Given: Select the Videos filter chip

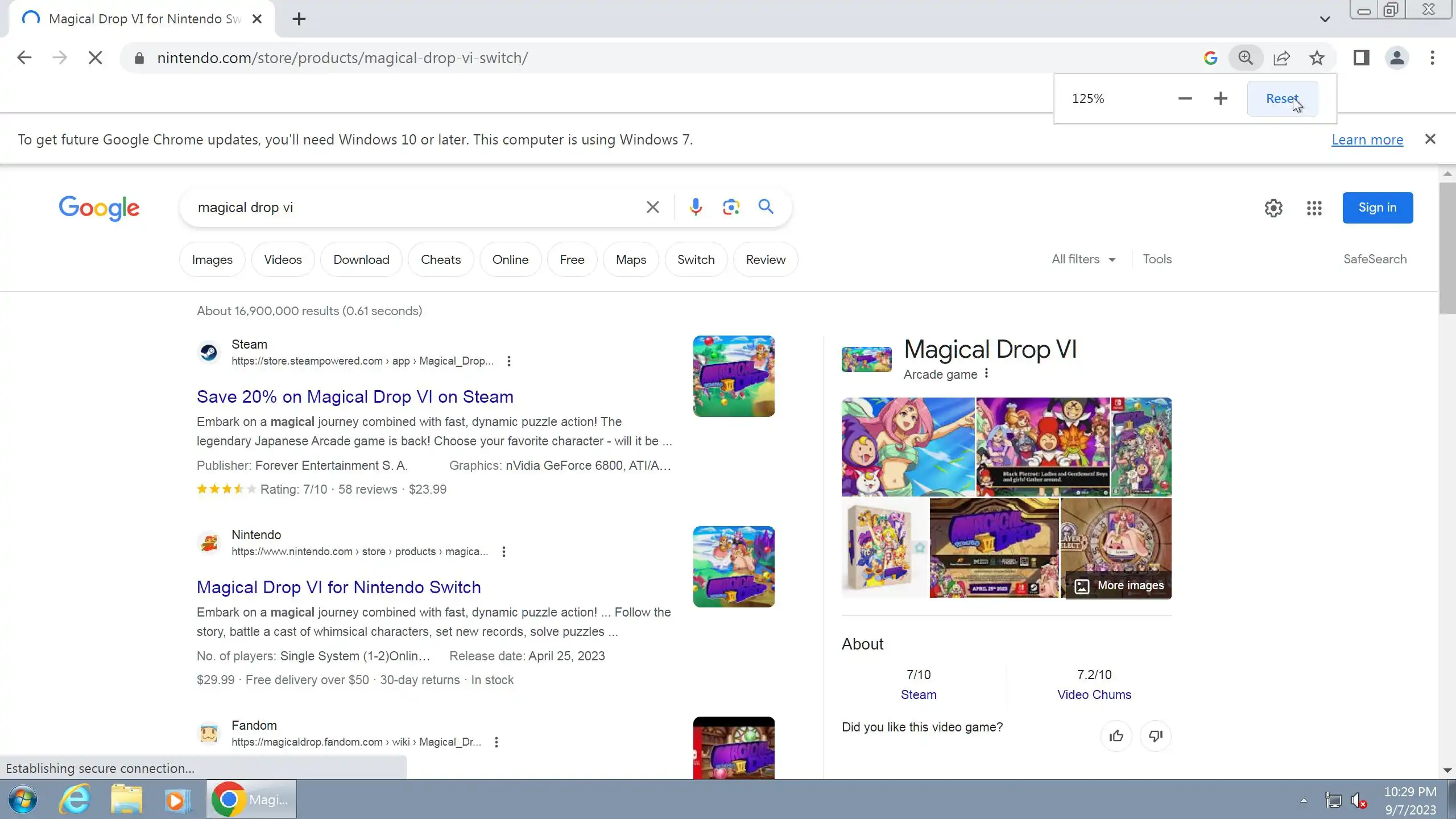Looking at the screenshot, I should coord(283,260).
